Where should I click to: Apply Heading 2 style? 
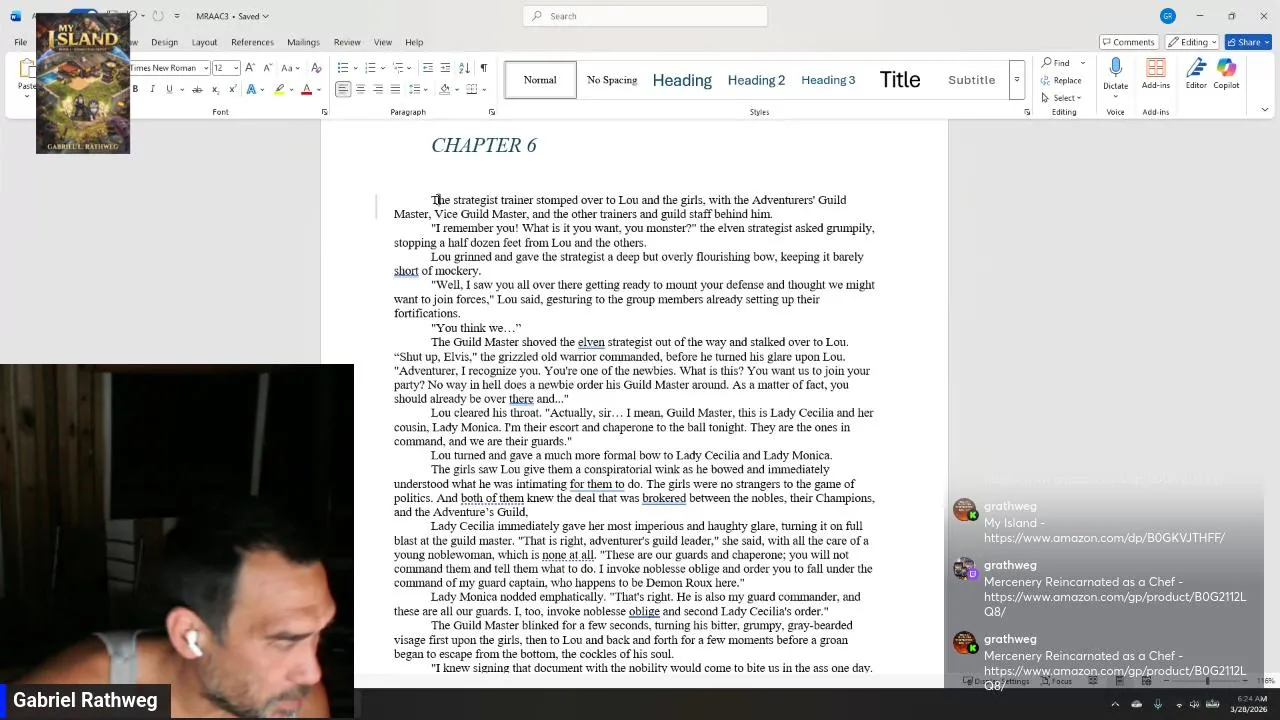pos(756,80)
